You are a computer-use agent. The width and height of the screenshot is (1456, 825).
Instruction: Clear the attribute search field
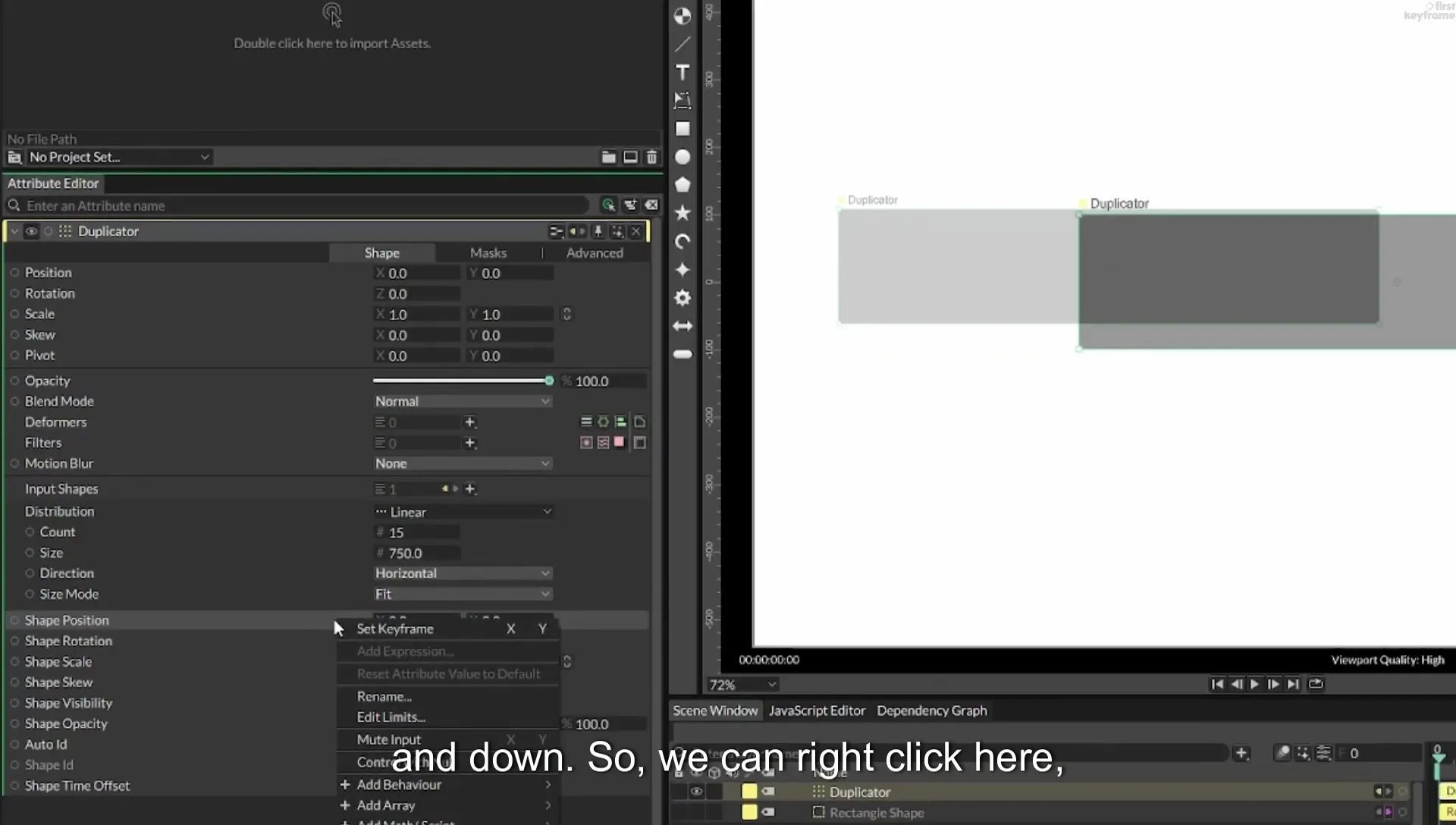tap(651, 205)
